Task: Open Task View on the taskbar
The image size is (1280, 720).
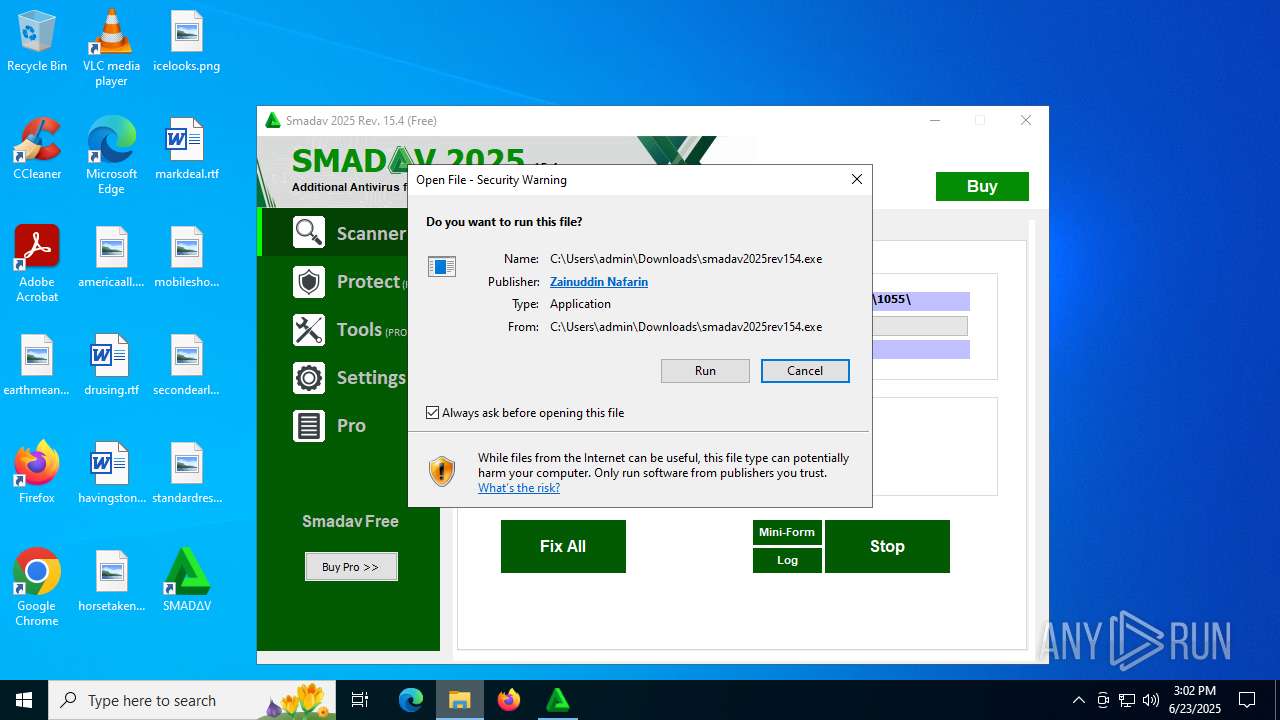Action: click(x=360, y=700)
